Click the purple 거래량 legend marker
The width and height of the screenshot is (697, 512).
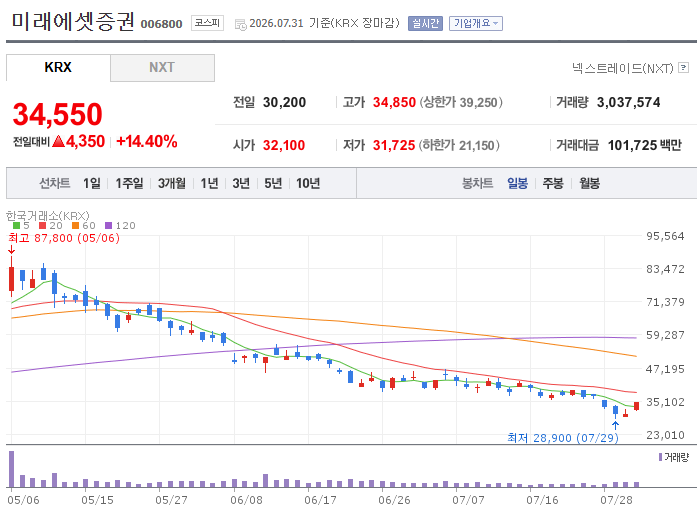661,457
